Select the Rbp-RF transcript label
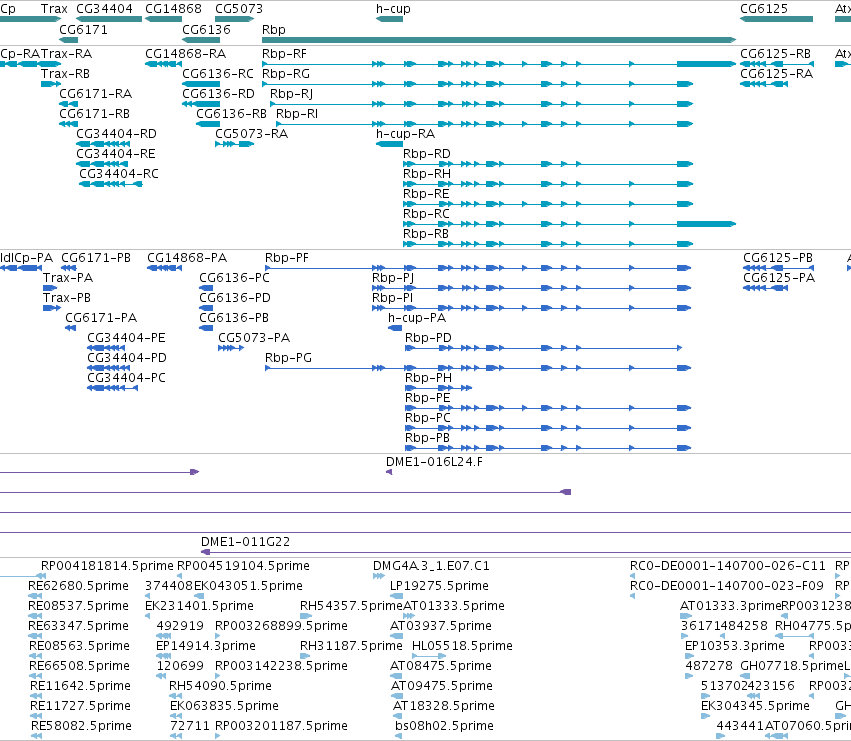This screenshot has height=741, width=851. [x=284, y=54]
